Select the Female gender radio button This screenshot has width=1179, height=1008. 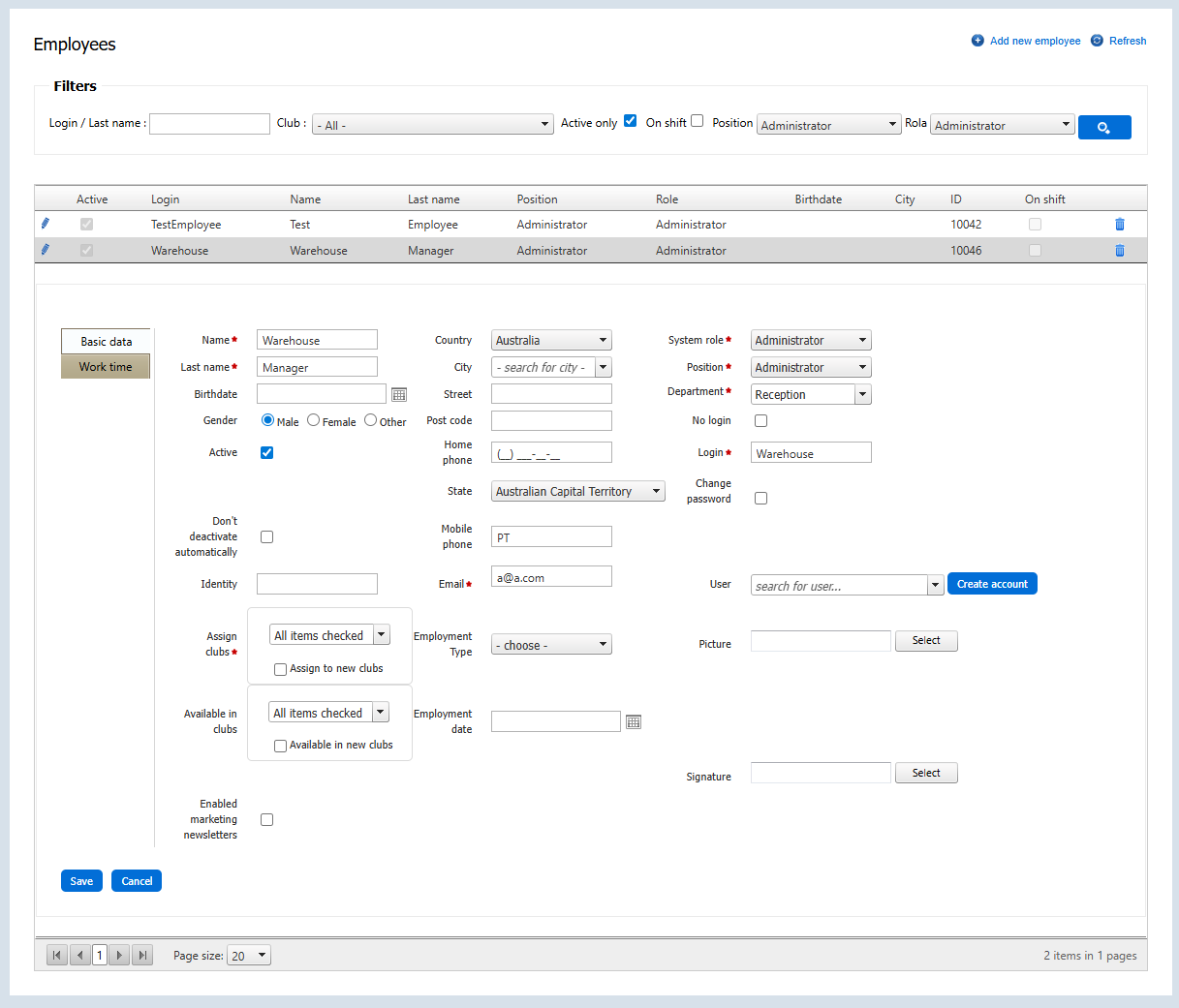point(314,420)
